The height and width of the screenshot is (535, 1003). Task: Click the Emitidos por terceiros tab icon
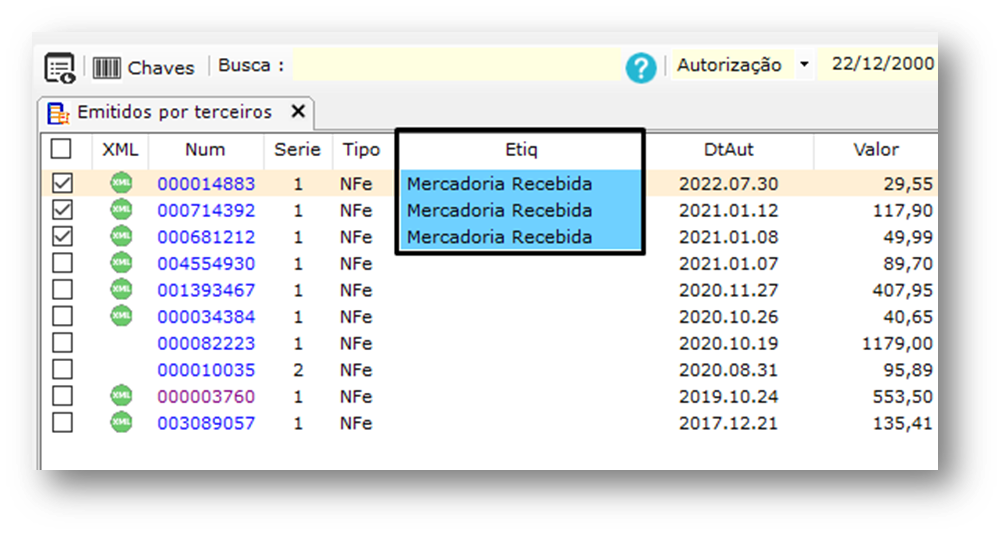pos(58,113)
